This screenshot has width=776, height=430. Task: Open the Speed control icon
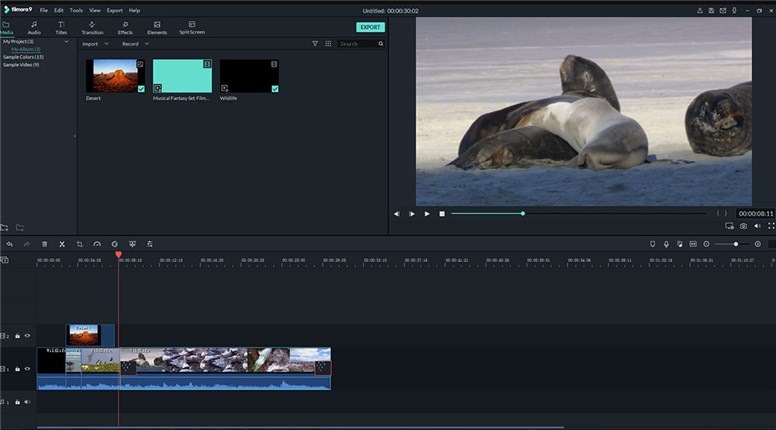coord(97,244)
